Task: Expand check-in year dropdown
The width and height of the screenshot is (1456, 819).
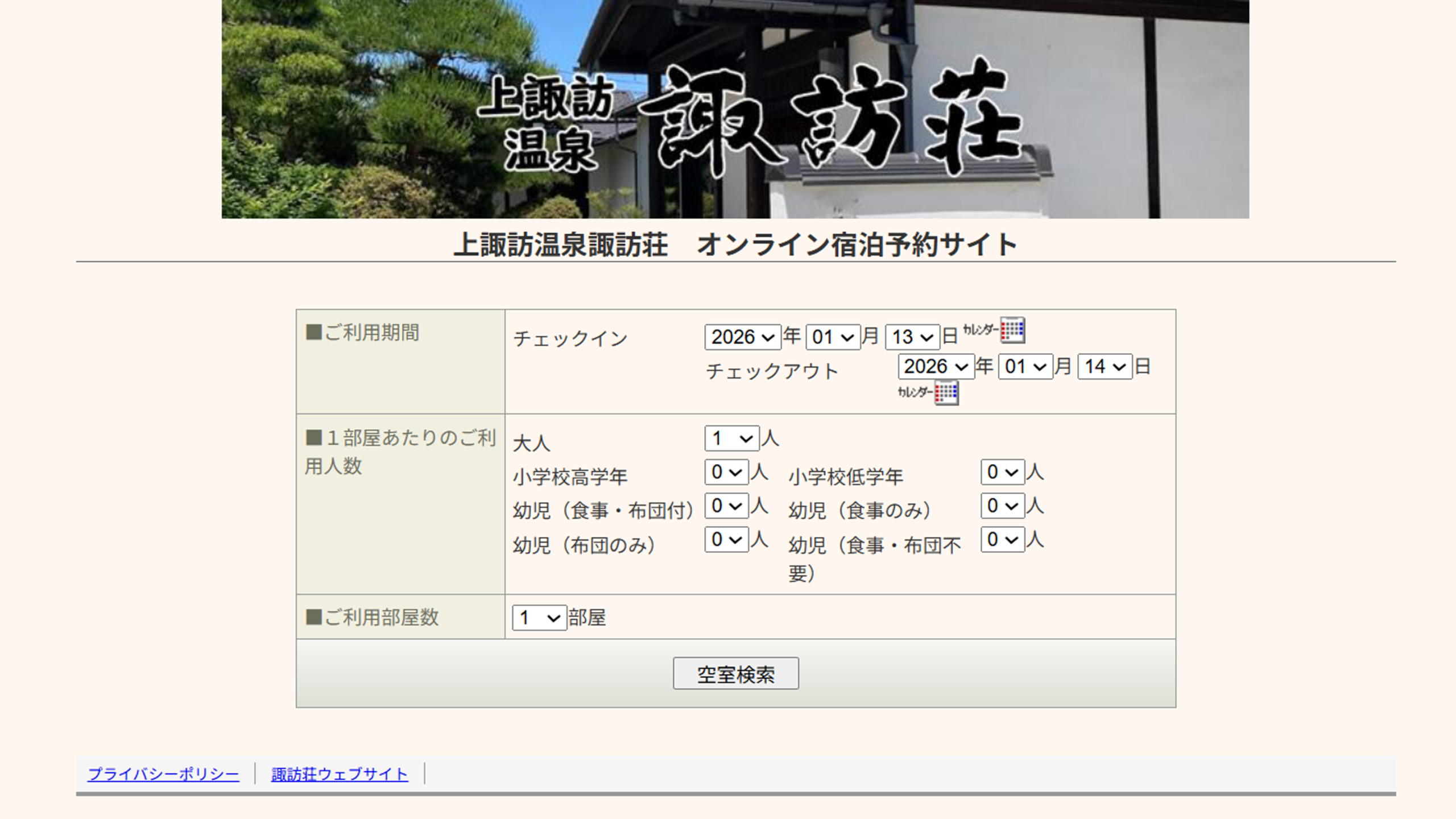Action: (742, 337)
